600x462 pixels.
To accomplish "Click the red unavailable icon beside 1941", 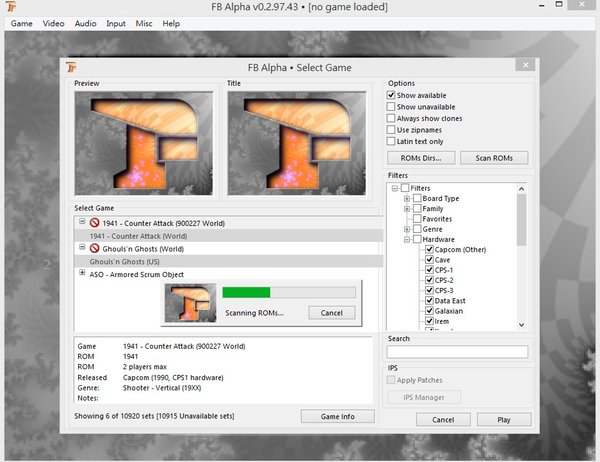I will click(95, 222).
